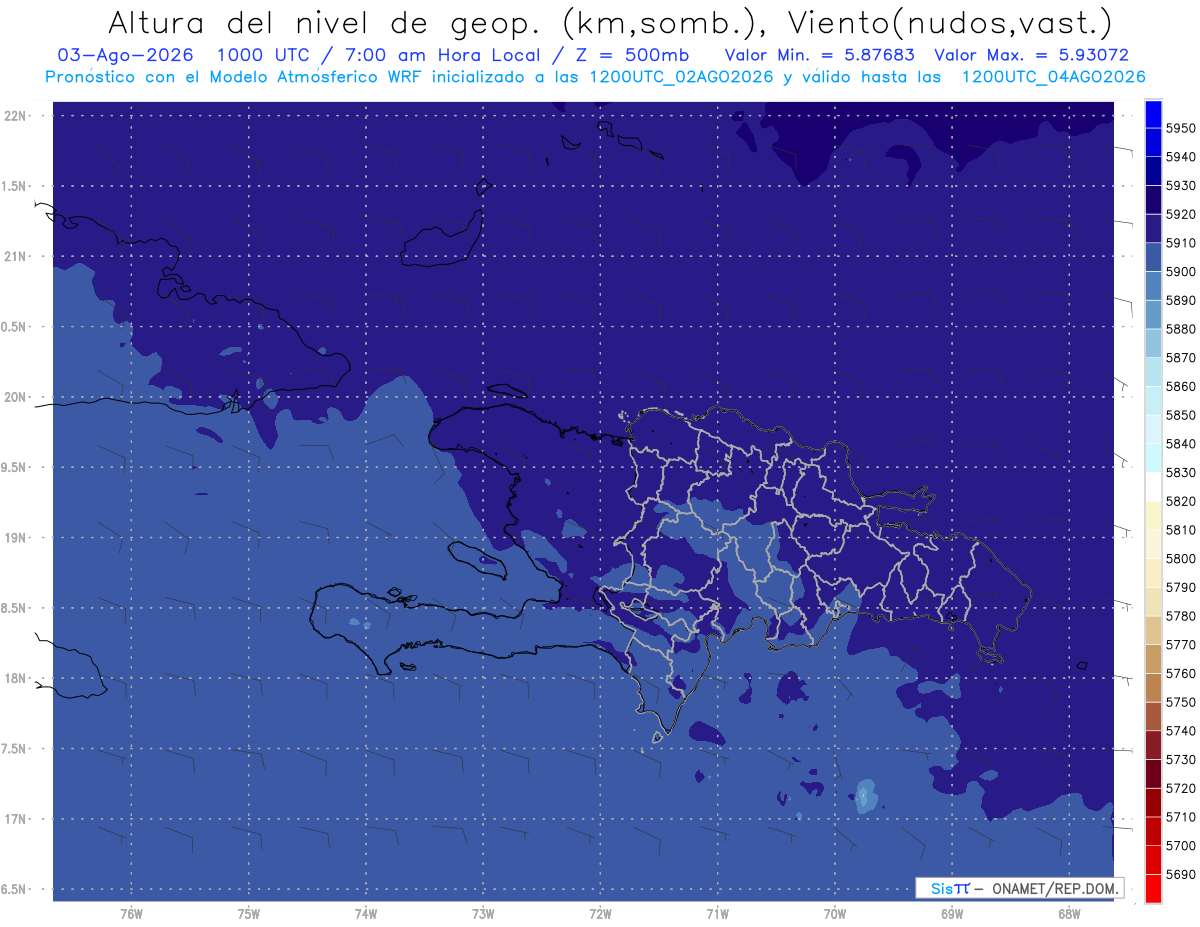
Task: Click the color bar segment between 5760 and 5770
Action: tap(1152, 659)
